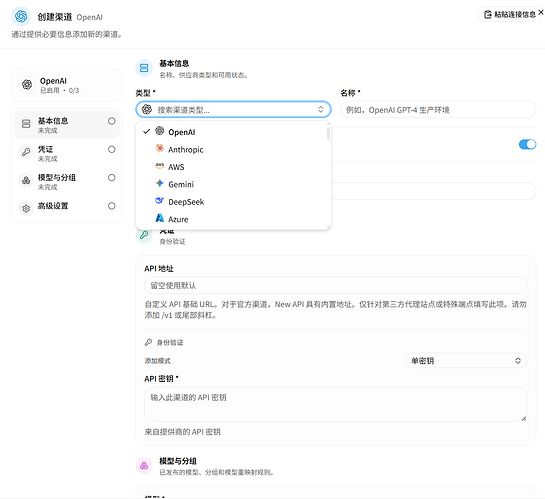The image size is (545, 499).
Task: Click the paste icon in 粘贴连接信息 button
Action: (x=488, y=14)
